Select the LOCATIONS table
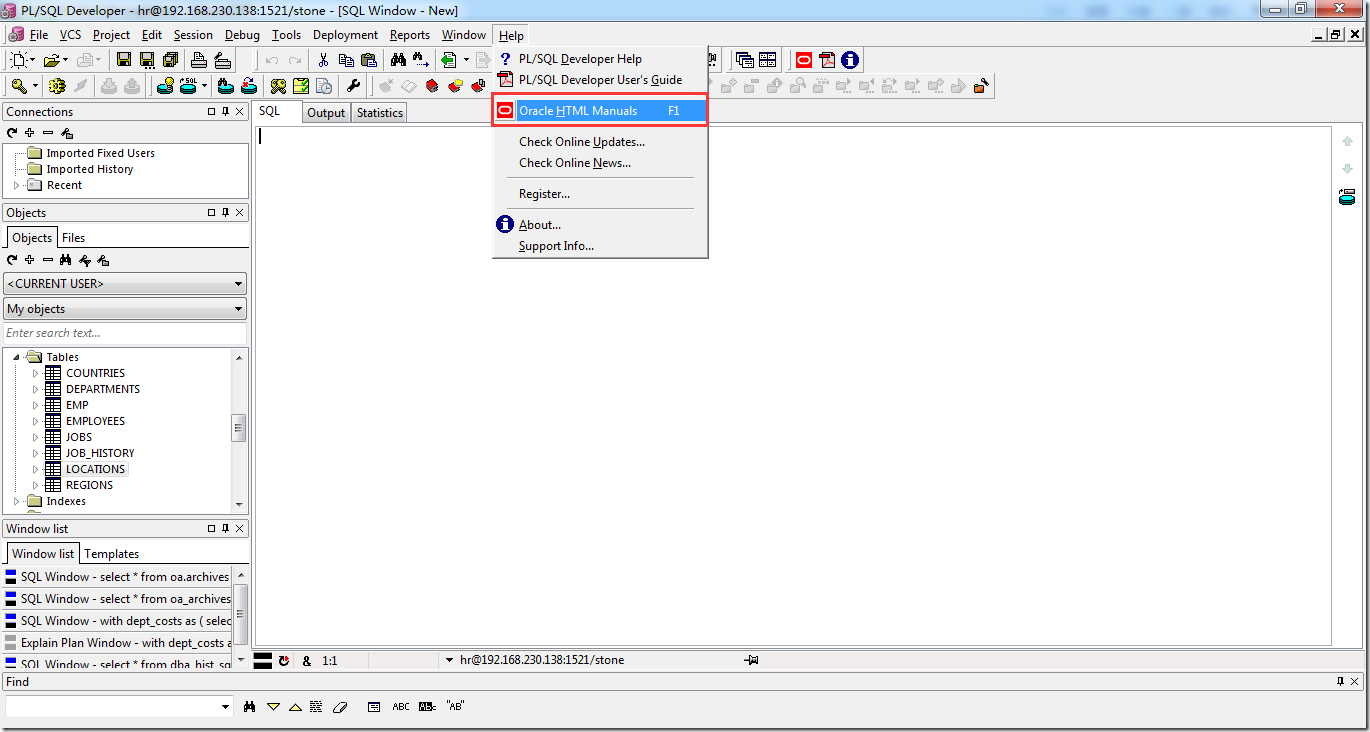Viewport: 1370px width, 732px height. coord(95,469)
